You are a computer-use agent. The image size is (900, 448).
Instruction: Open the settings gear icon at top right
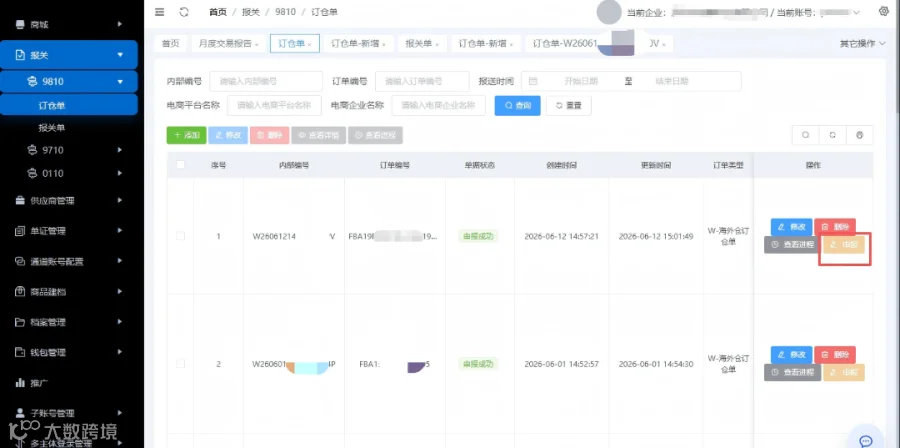pyautogui.click(x=884, y=11)
